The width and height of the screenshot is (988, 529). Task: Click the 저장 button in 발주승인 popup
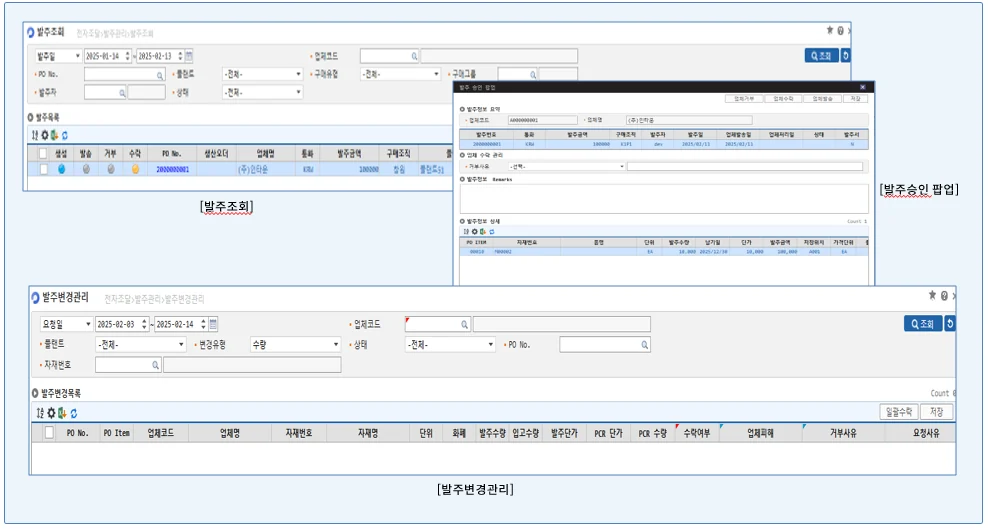[856, 99]
